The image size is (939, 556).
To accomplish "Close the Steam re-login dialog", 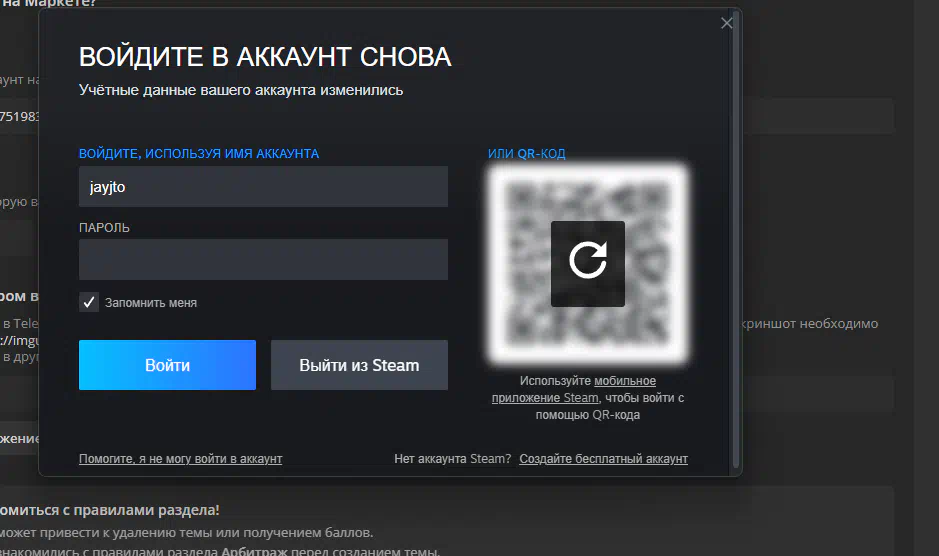I will tap(726, 23).
